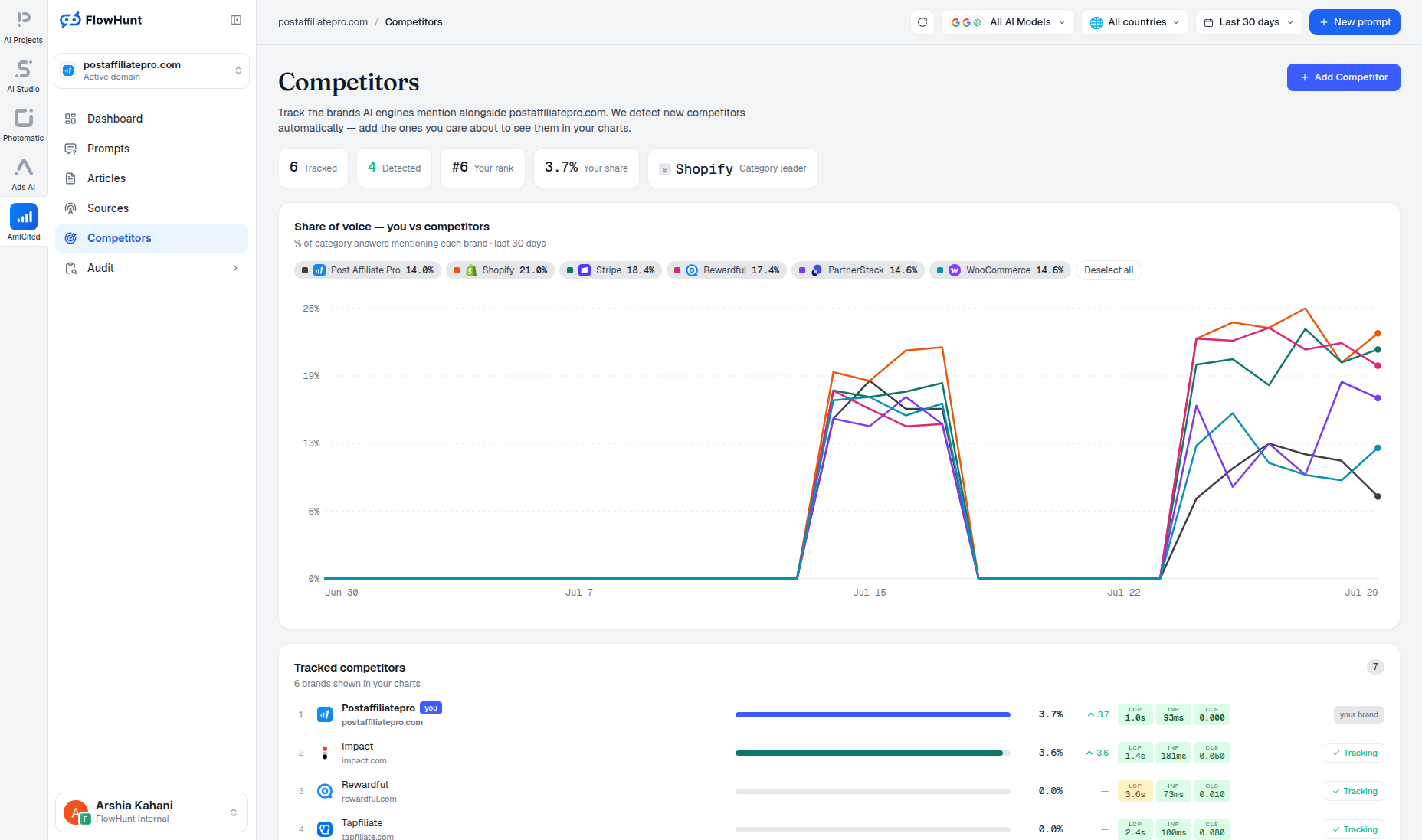Click the Rewardful logo in competitor list
This screenshot has width=1422, height=840.
pyautogui.click(x=325, y=791)
